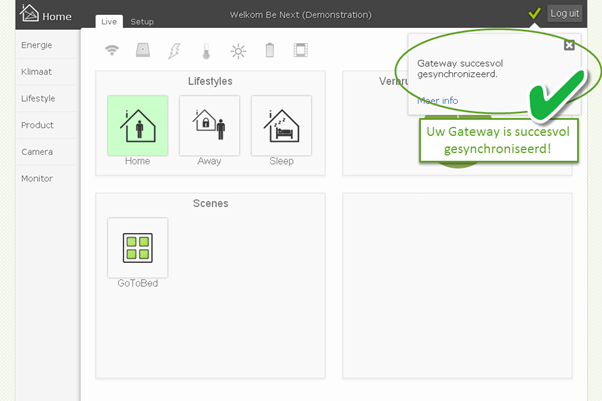The width and height of the screenshot is (602, 401).
Task: Click the sun brightness icon
Action: [x=238, y=51]
